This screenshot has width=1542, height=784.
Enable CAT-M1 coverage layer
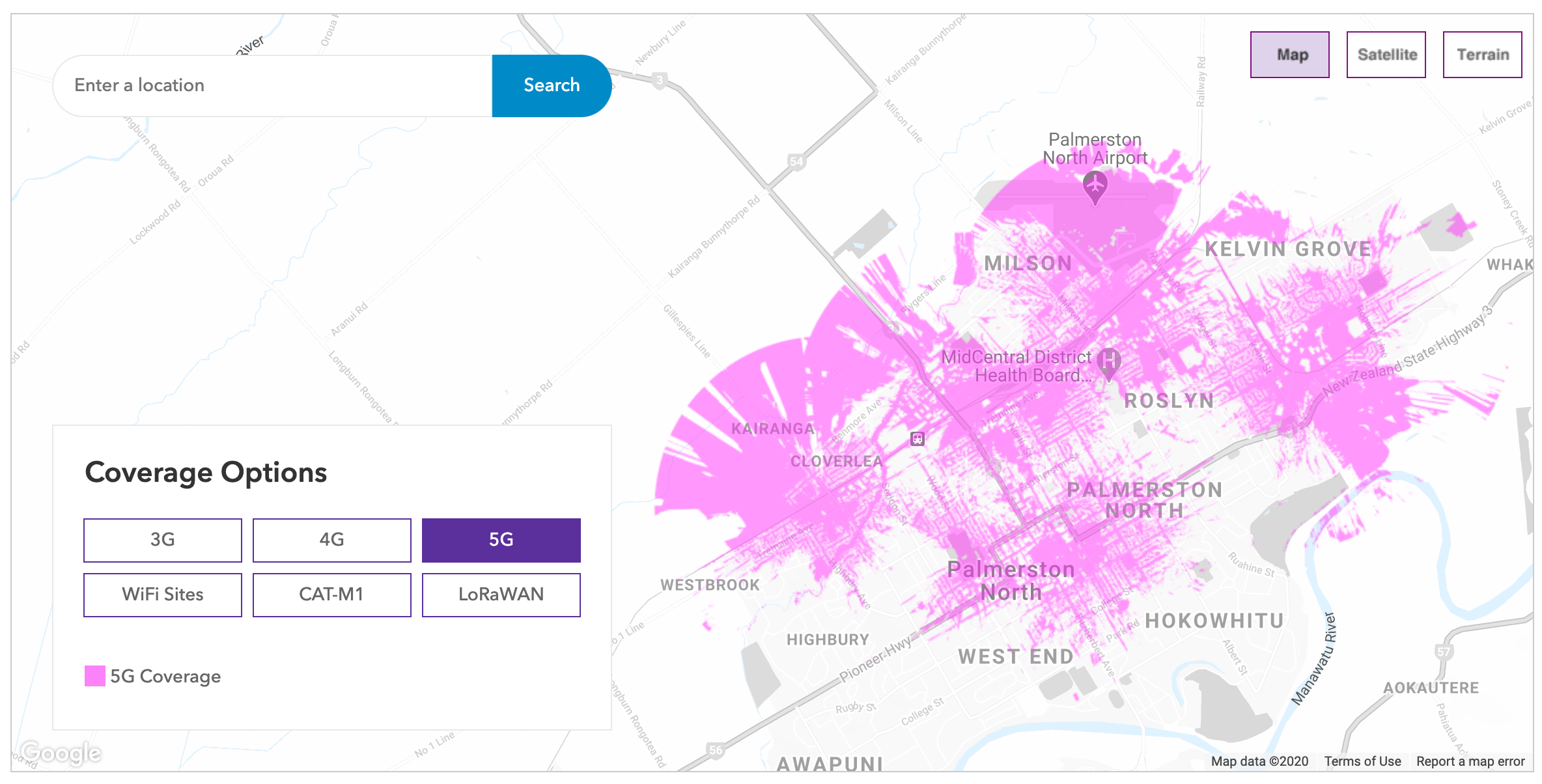(x=332, y=595)
